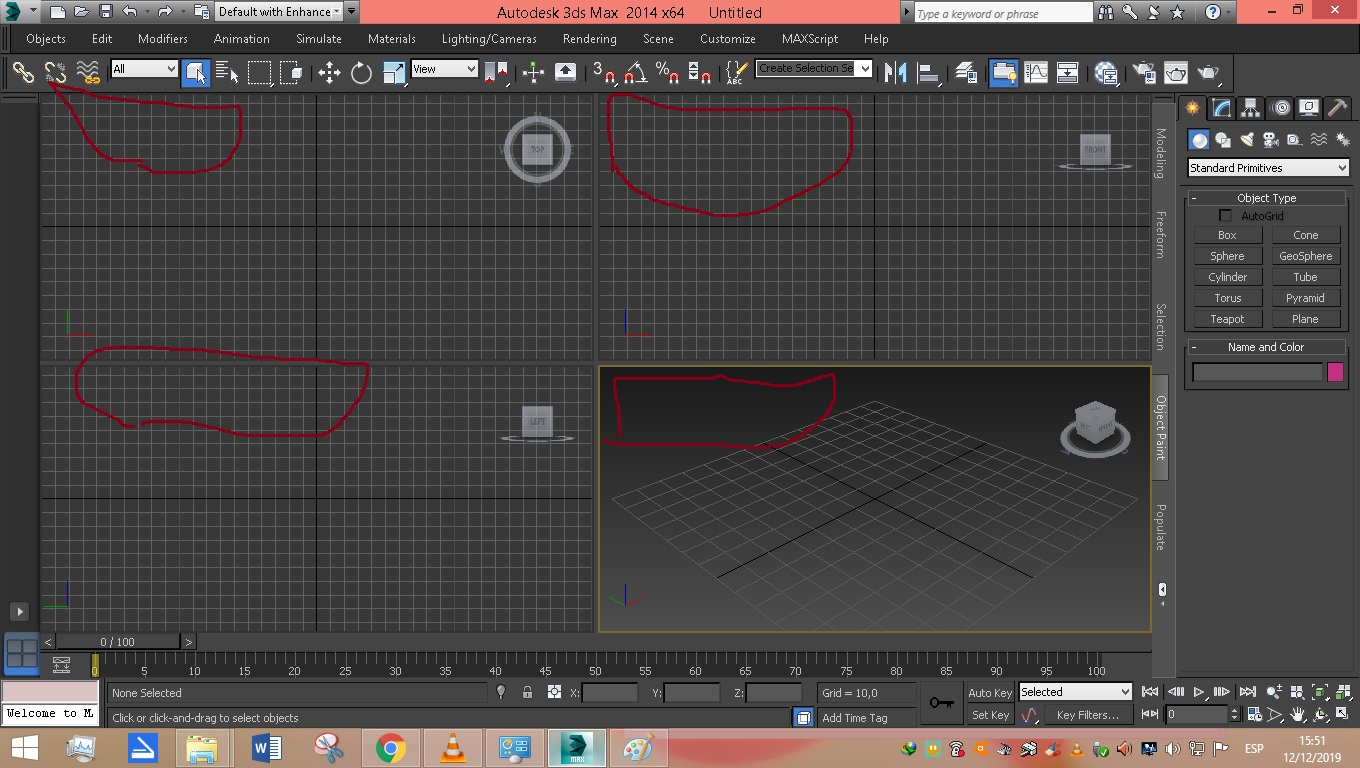The width and height of the screenshot is (1360, 768).
Task: Open the Create Selection Set dropdown
Action: pyautogui.click(x=814, y=68)
